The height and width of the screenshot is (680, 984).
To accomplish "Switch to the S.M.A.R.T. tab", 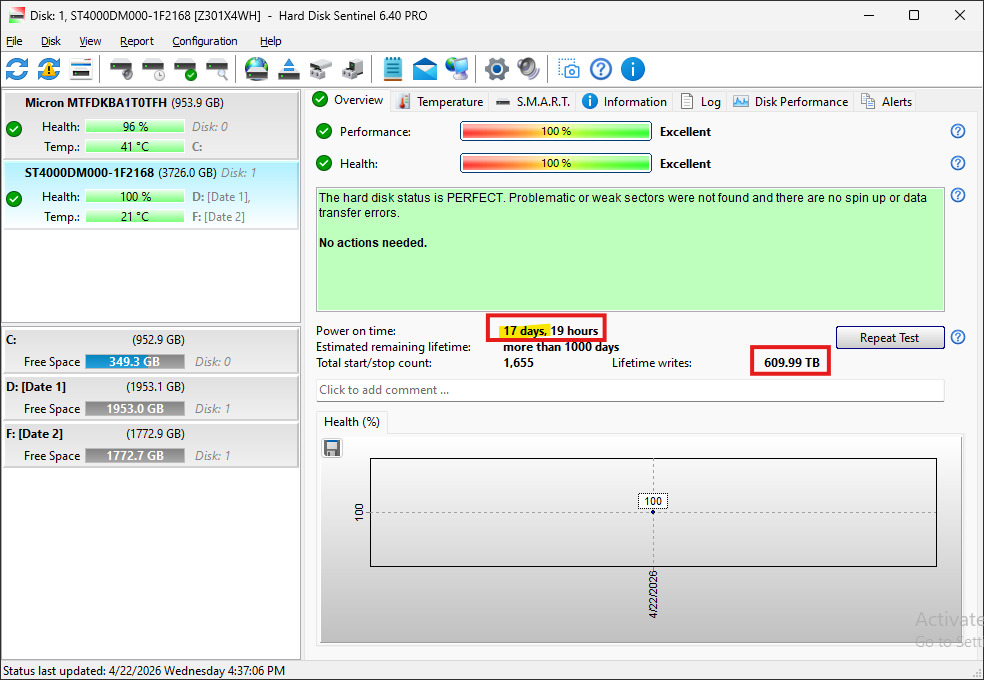I will tap(533, 102).
